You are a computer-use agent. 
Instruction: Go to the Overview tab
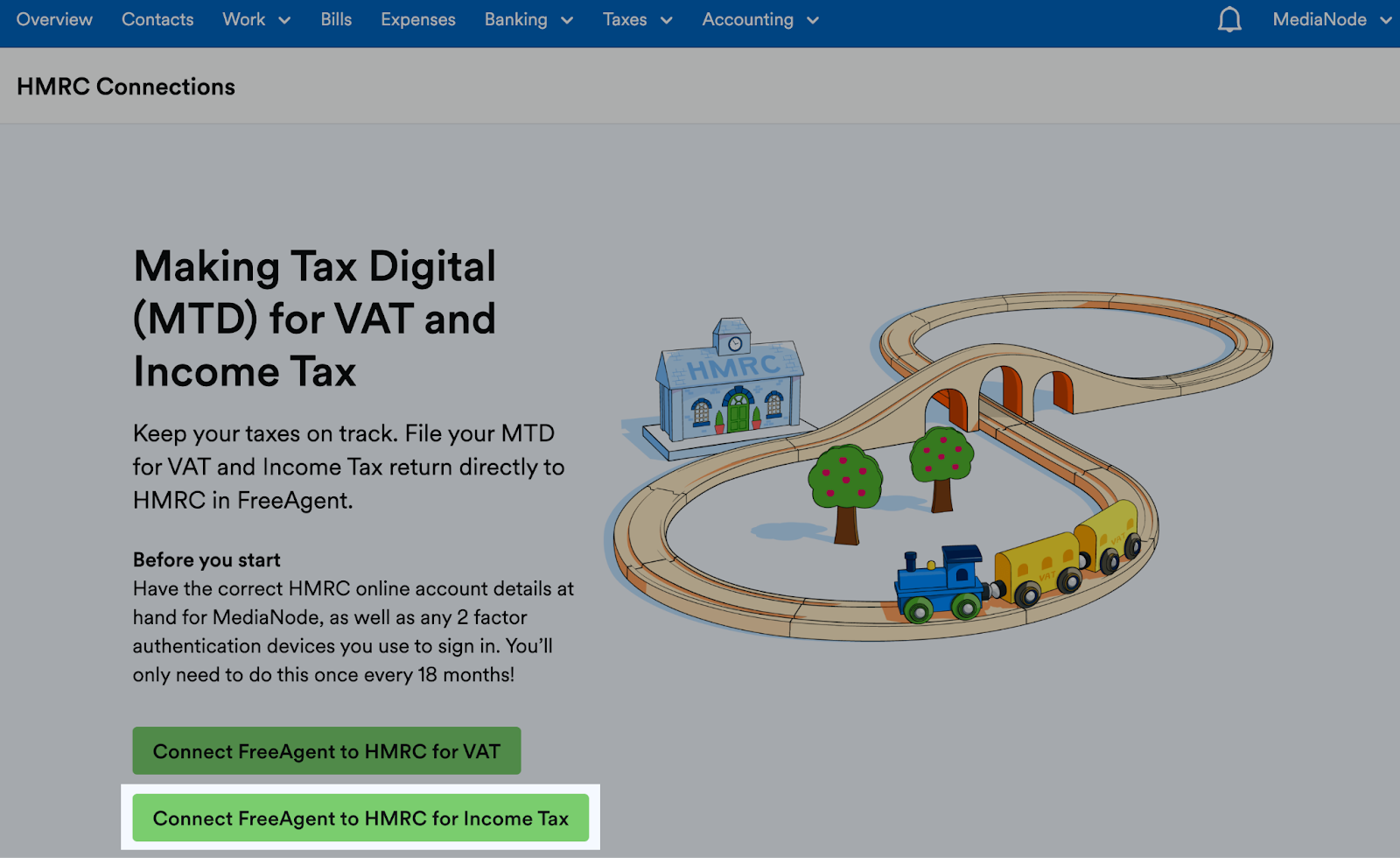click(x=54, y=19)
